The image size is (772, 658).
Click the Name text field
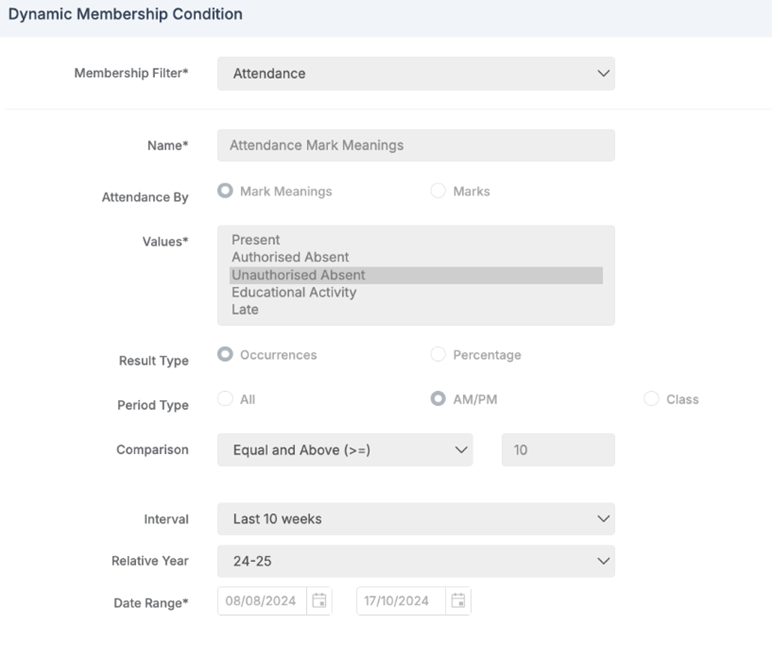pos(415,145)
